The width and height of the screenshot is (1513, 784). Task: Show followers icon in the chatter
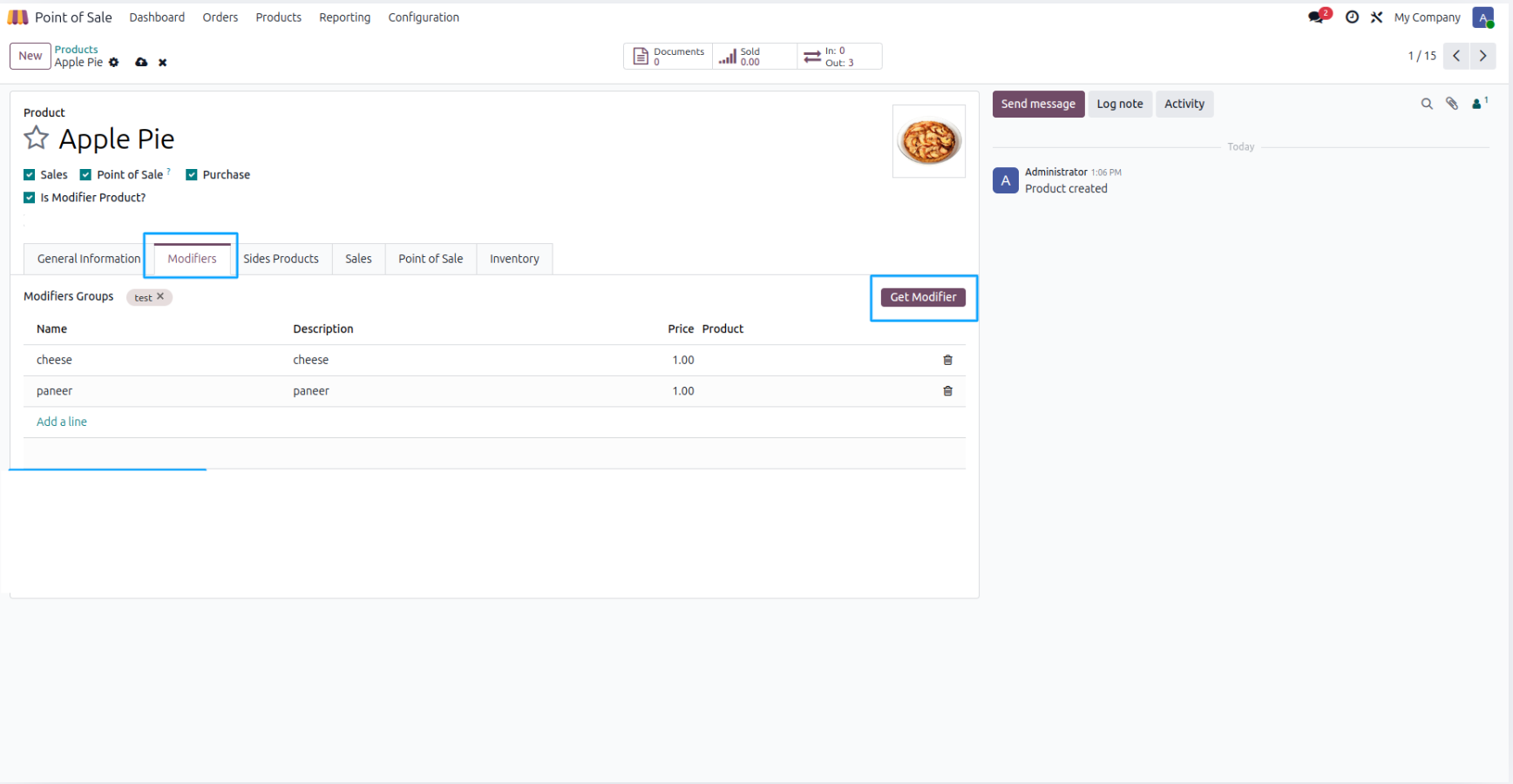pyautogui.click(x=1479, y=104)
